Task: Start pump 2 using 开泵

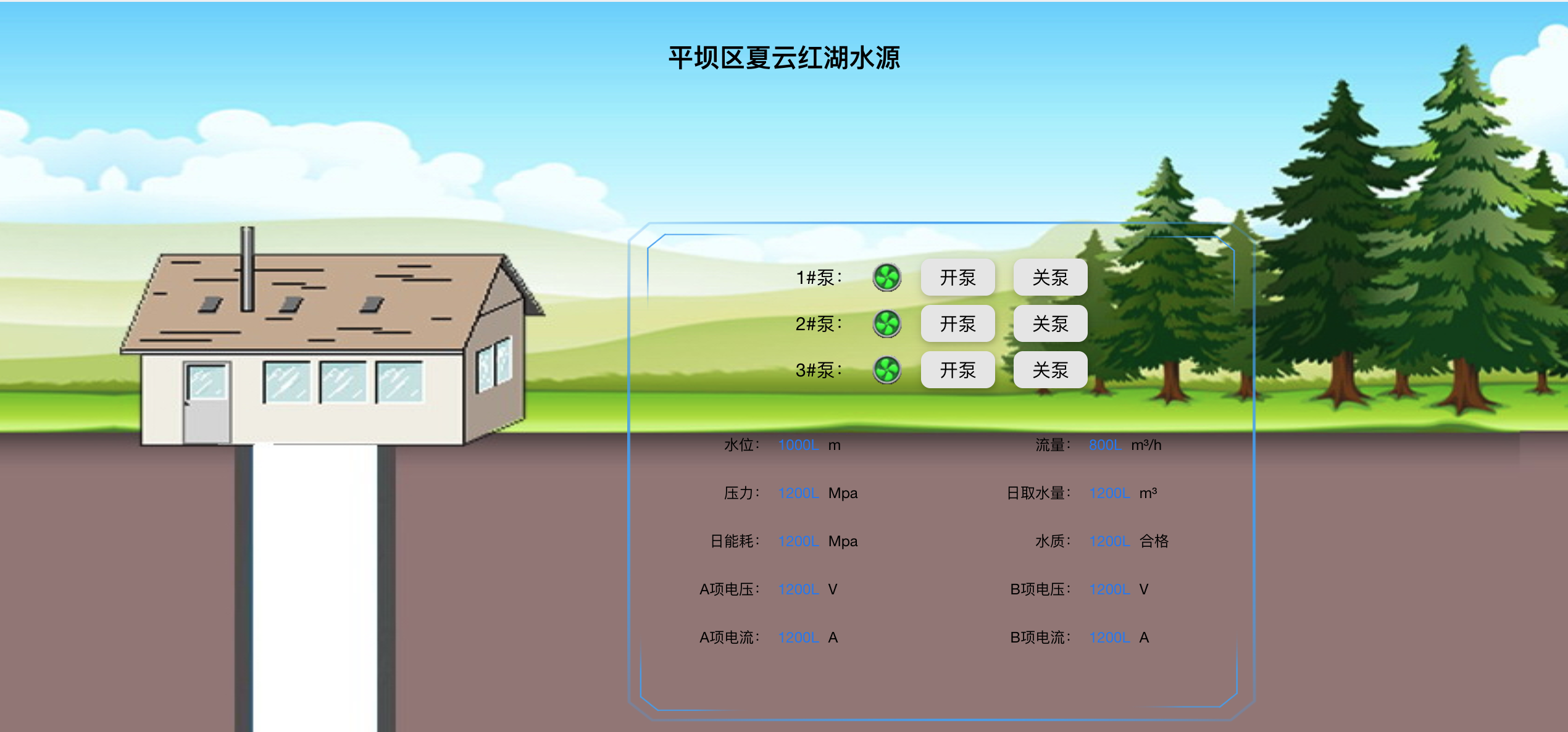Action: [957, 323]
